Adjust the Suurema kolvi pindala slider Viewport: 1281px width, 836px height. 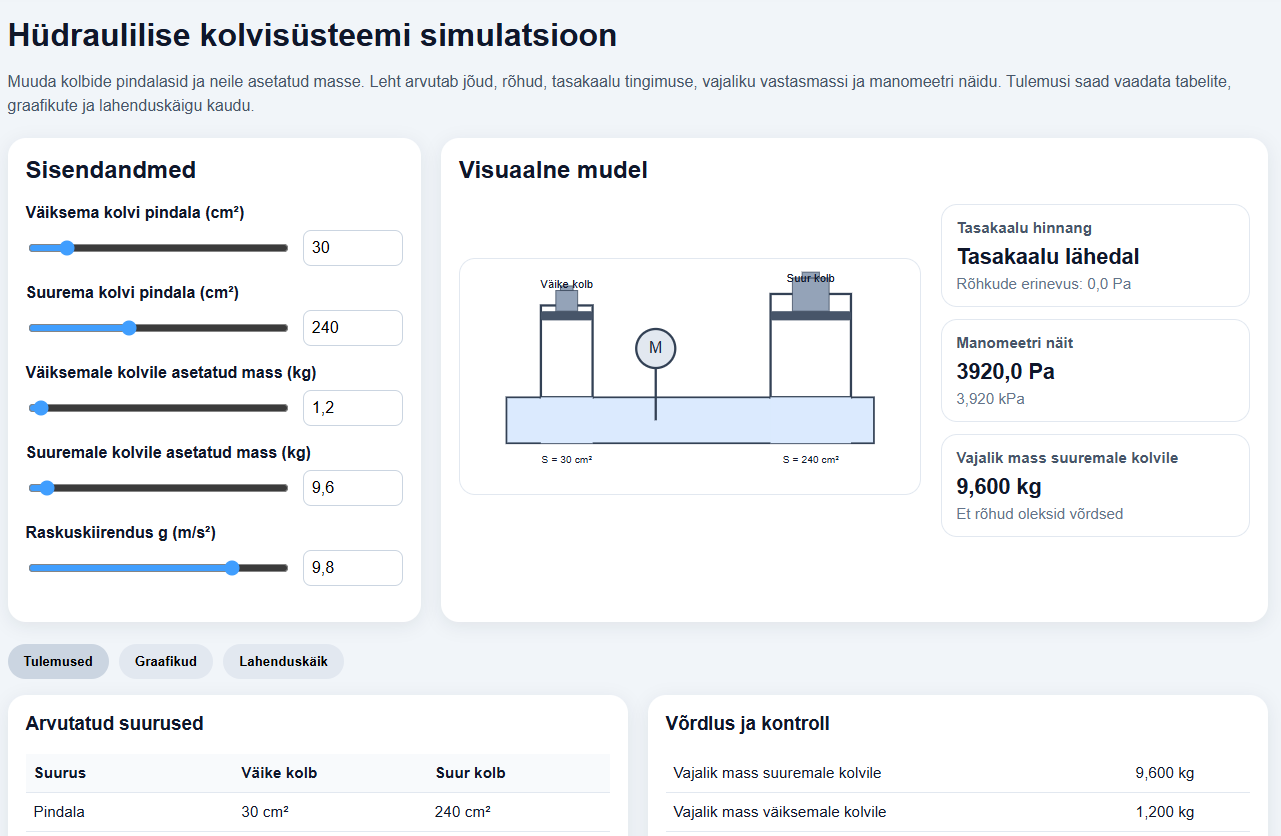(158, 328)
